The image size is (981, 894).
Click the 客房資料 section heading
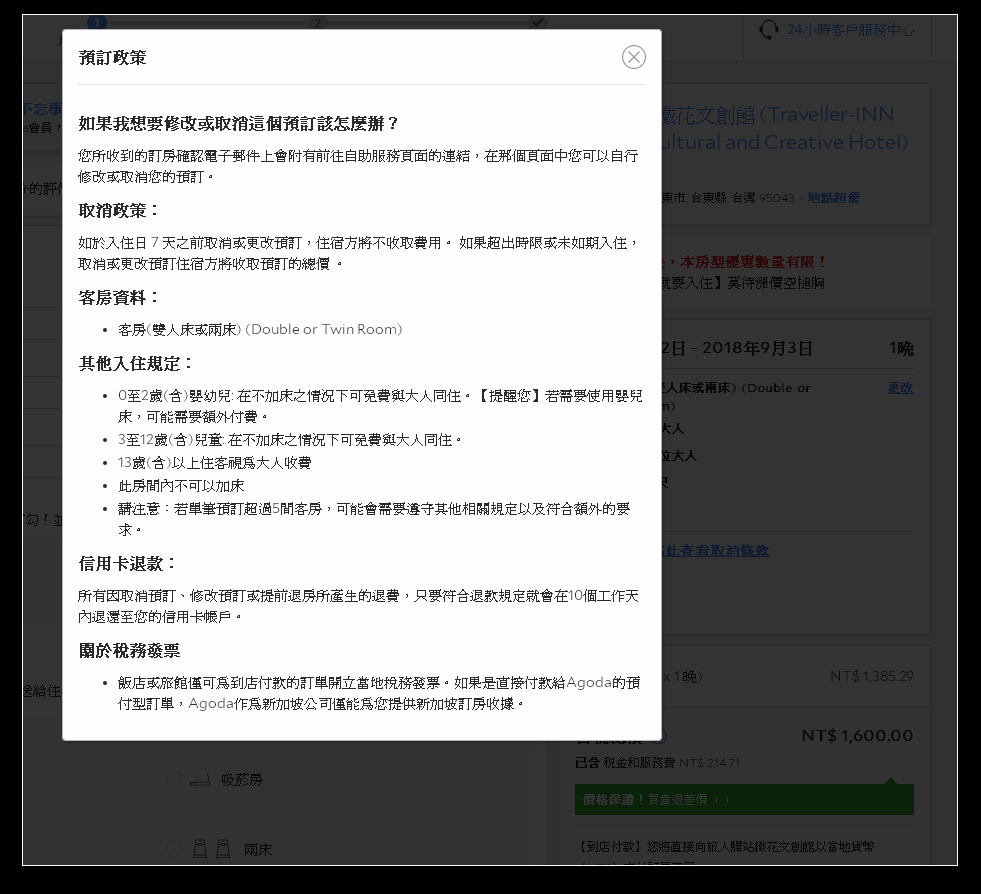[118, 297]
